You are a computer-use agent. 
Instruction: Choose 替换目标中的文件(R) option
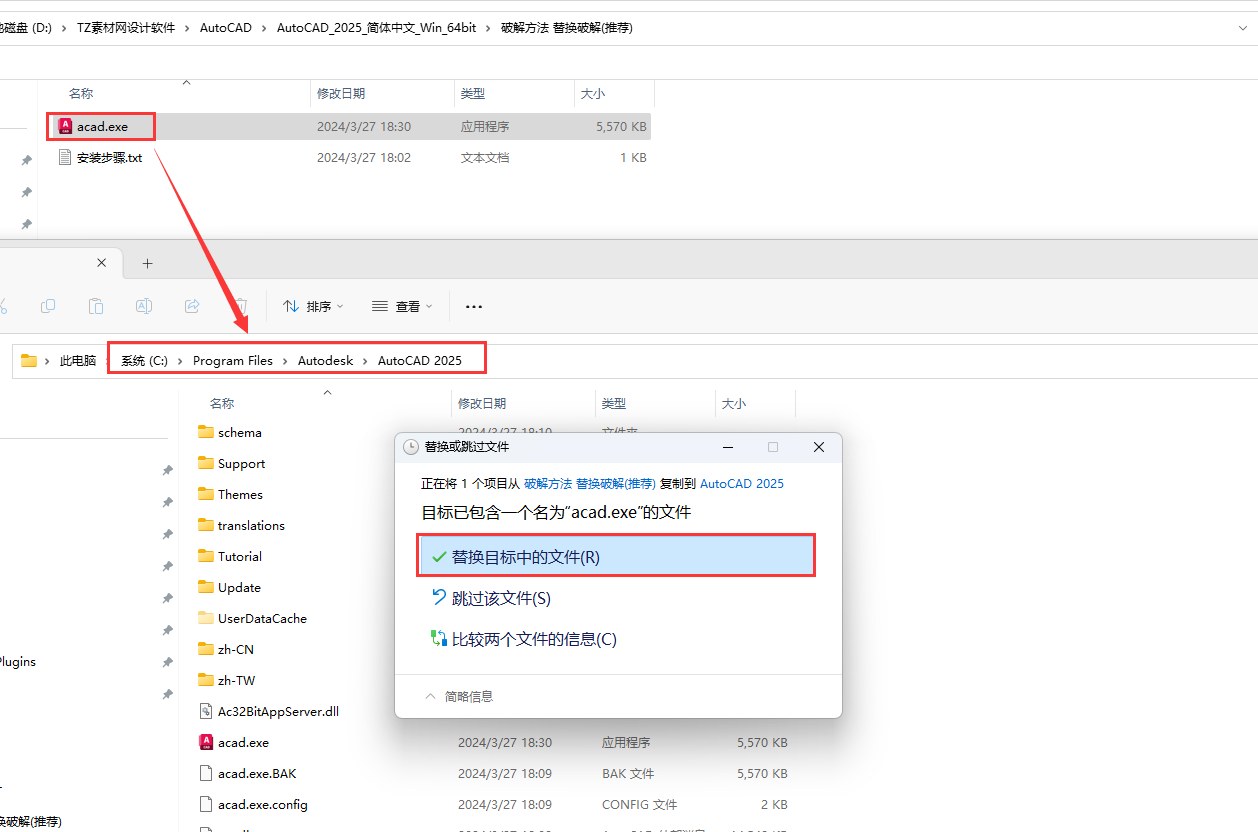617,557
